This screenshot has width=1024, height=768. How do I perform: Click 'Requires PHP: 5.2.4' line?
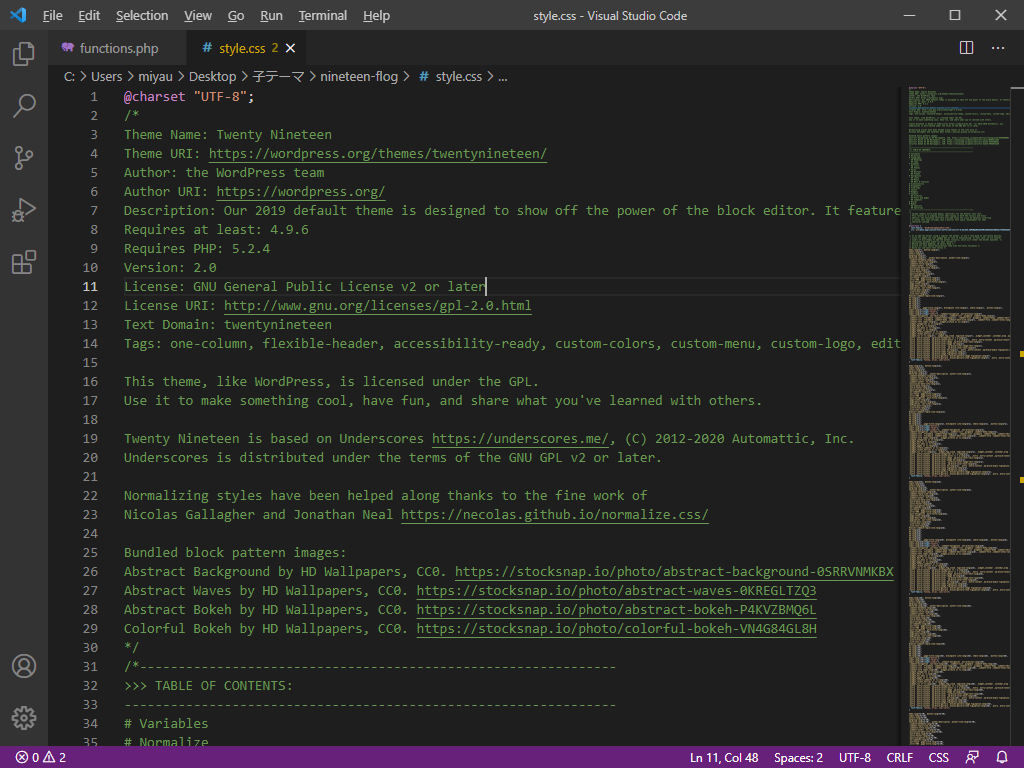[197, 249]
